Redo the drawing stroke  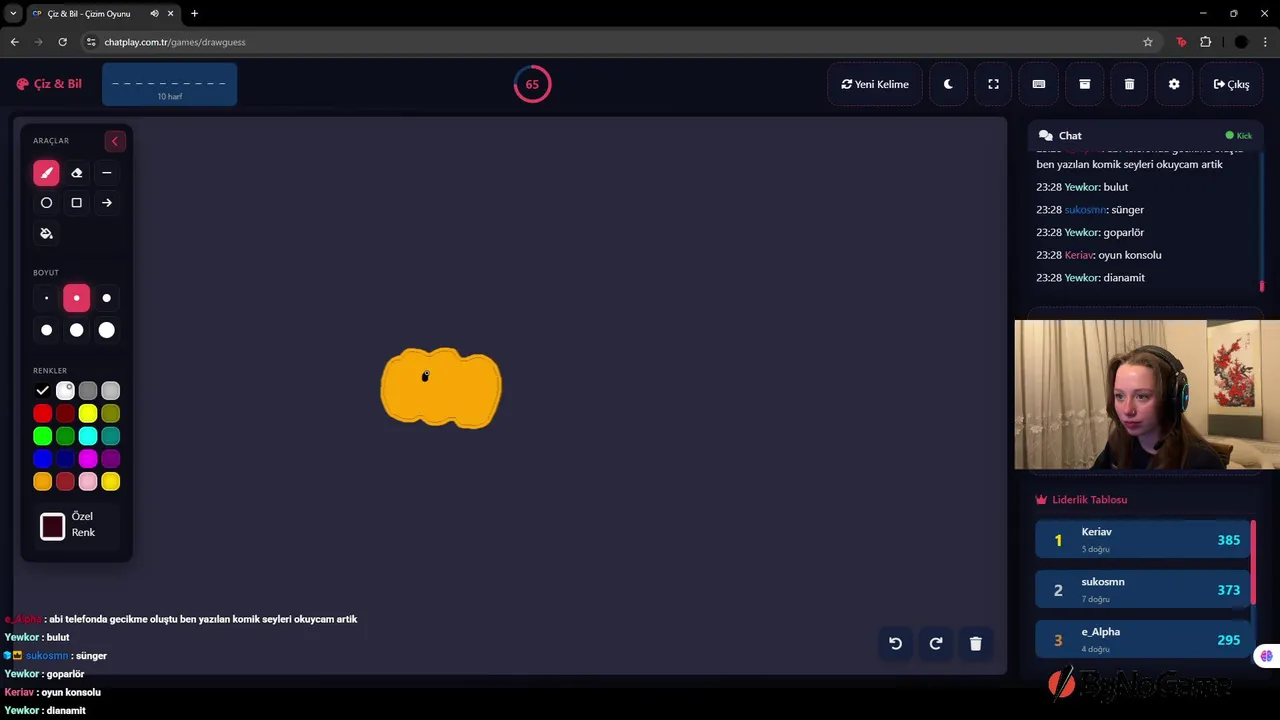(936, 644)
